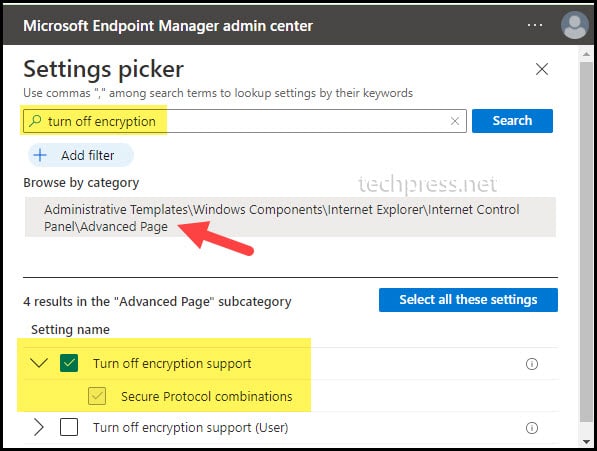Click the Search button
This screenshot has width=597, height=451.
point(512,121)
